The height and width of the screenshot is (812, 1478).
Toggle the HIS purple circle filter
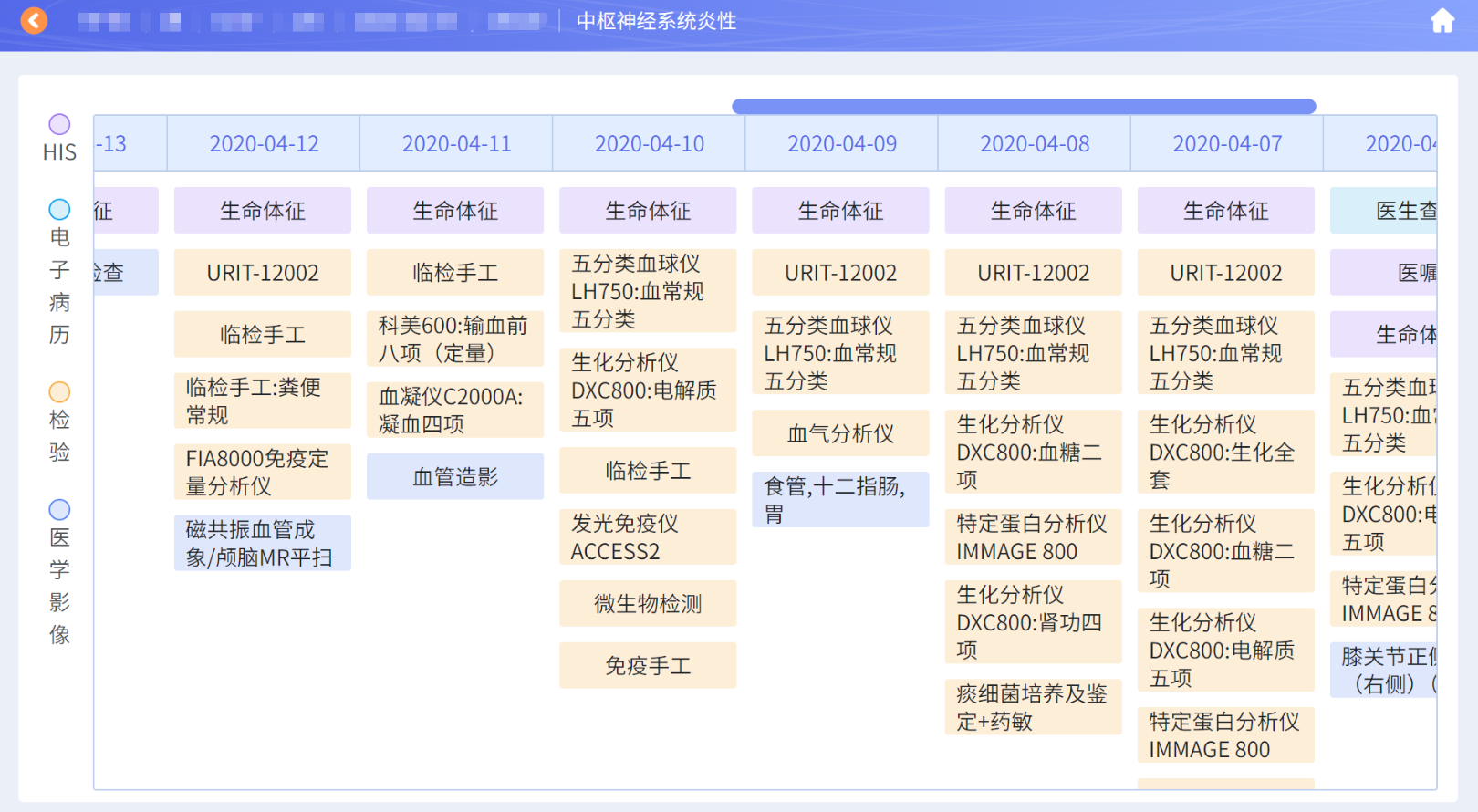point(59,124)
